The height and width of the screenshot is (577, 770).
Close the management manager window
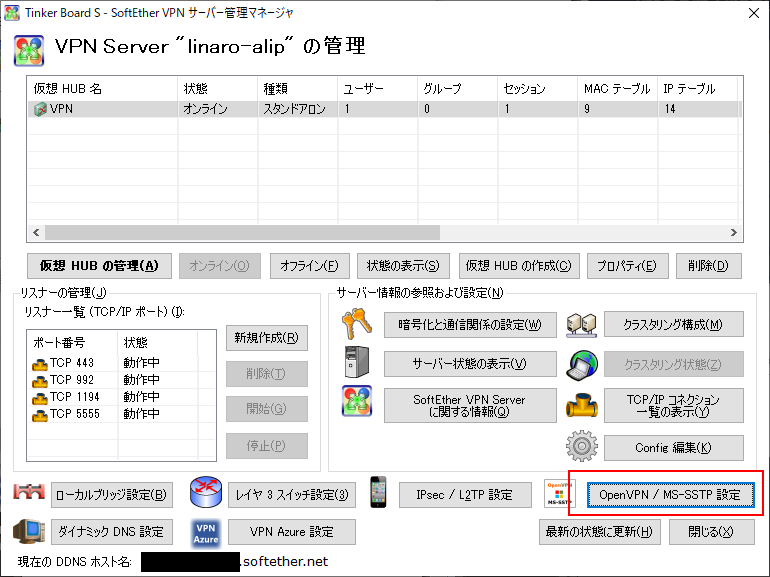pyautogui.click(x=754, y=13)
